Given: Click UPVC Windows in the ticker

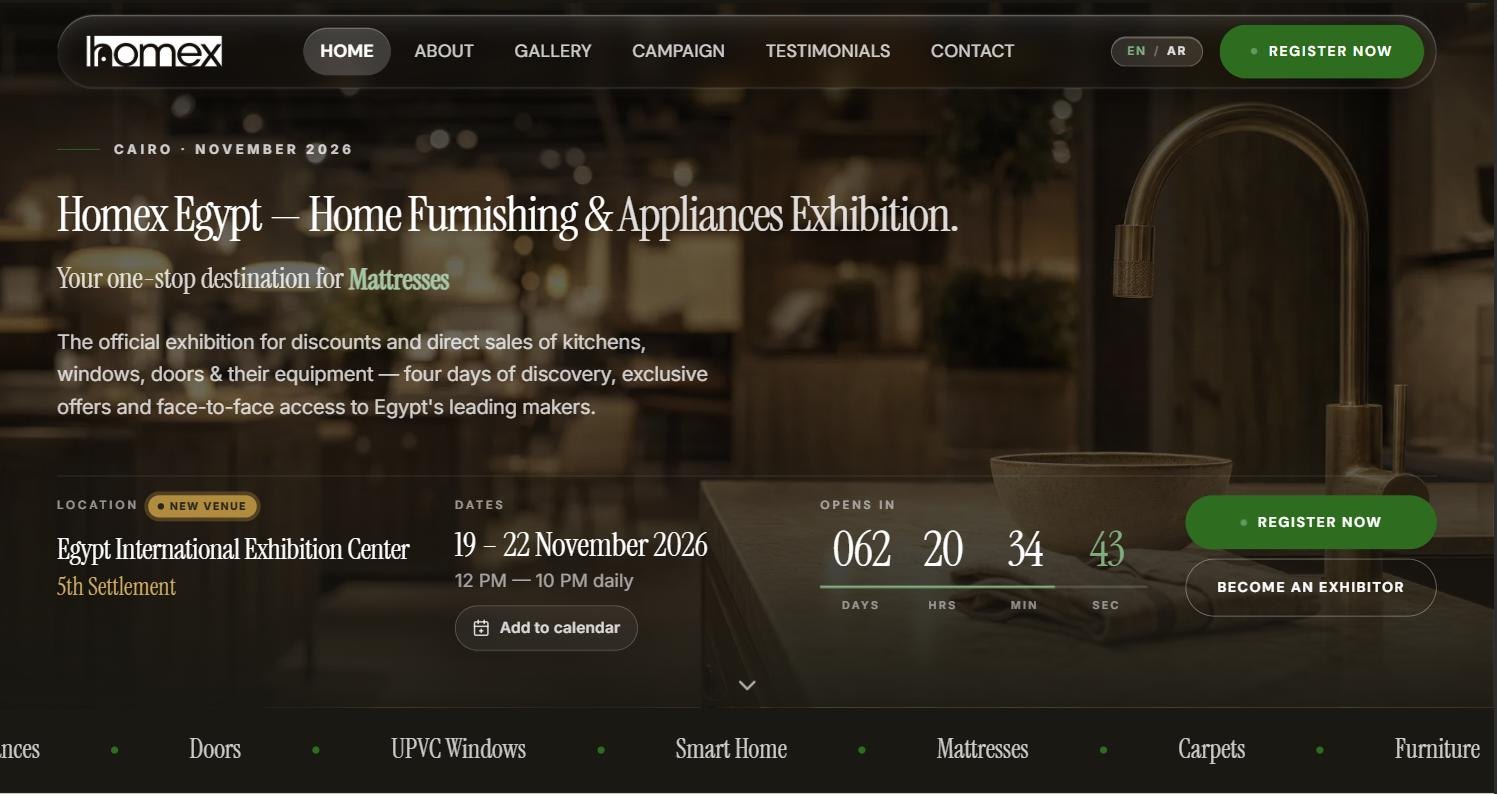Looking at the screenshot, I should point(458,749).
